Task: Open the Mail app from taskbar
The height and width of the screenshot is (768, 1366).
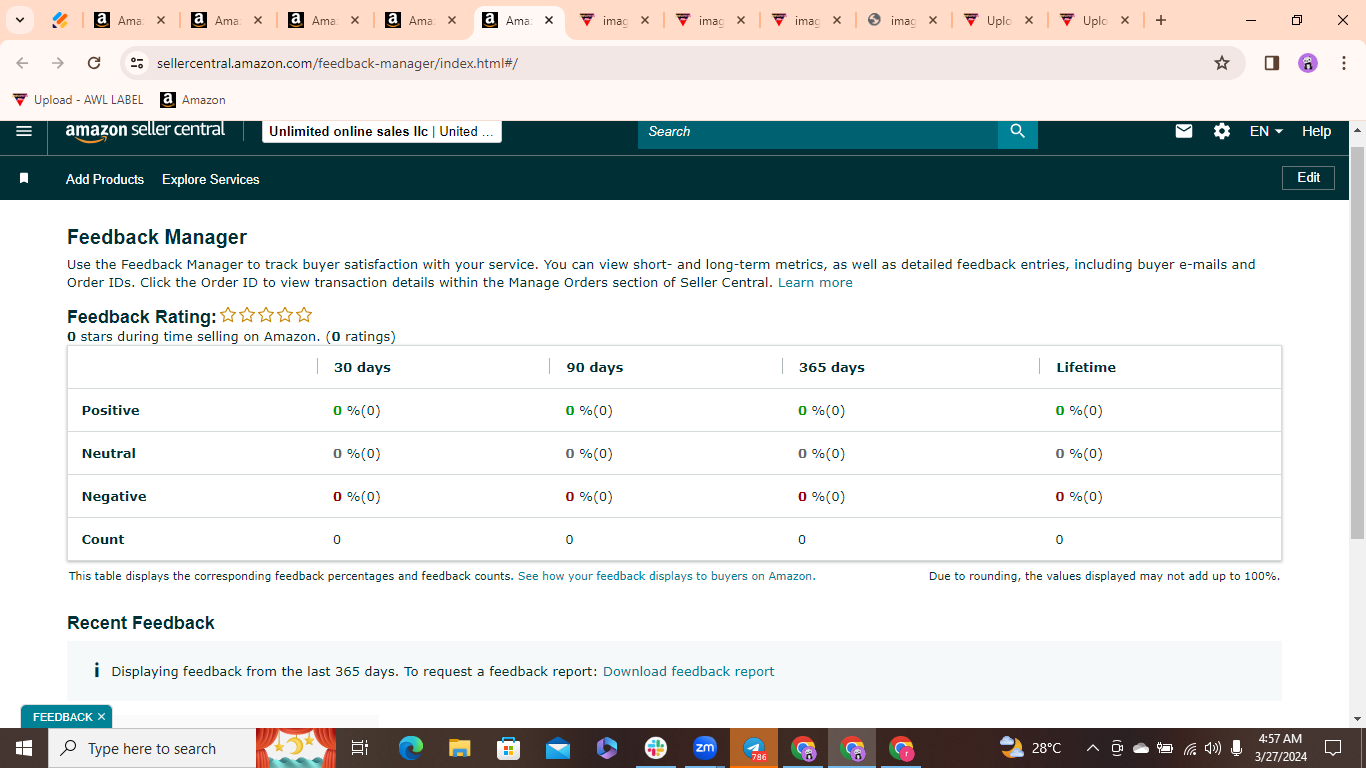Action: (x=558, y=748)
